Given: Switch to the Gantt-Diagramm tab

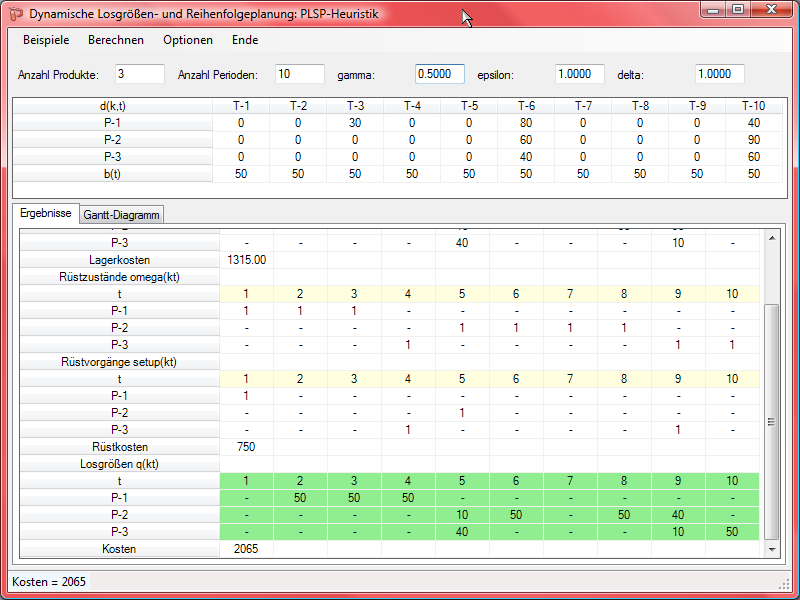Looking at the screenshot, I should point(121,214).
